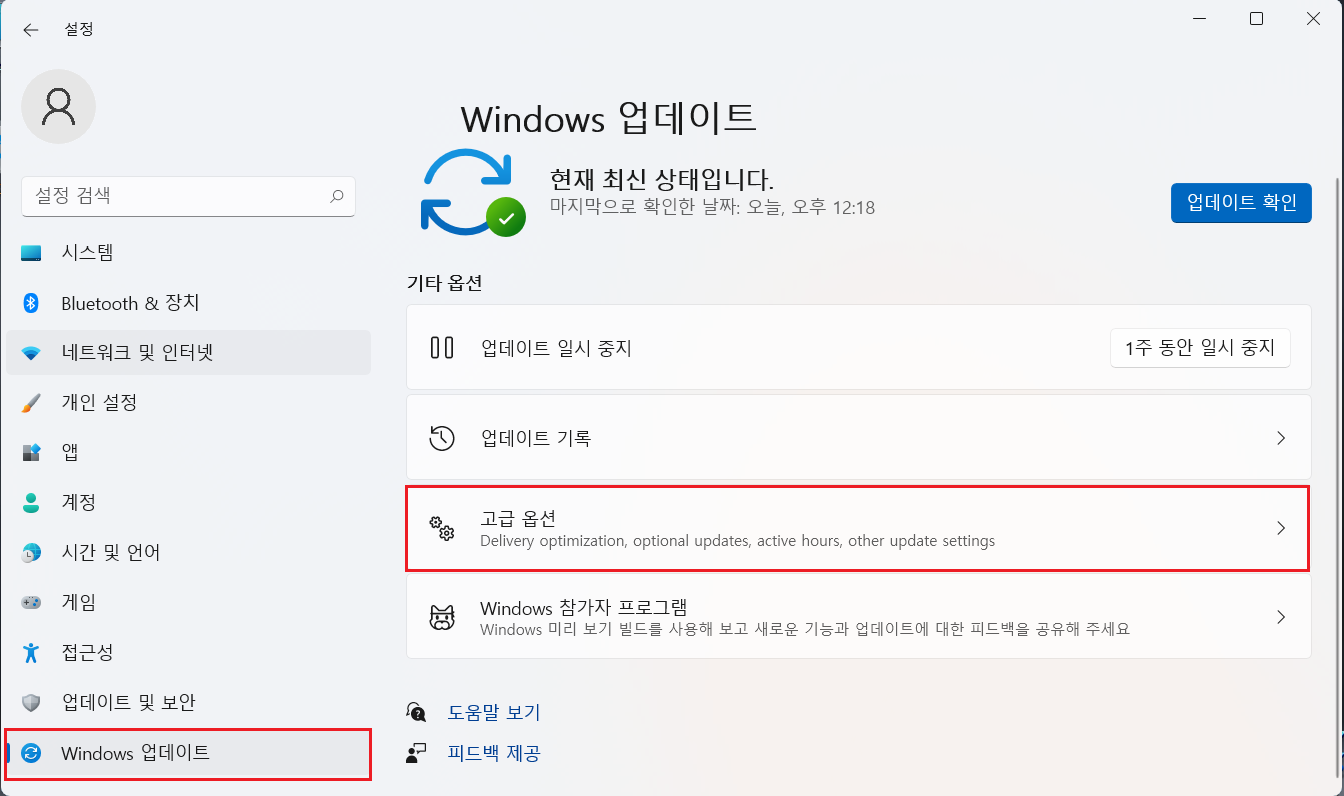The width and height of the screenshot is (1344, 796).
Task: Click the history clock icon for 업데이트 기록
Action: [441, 438]
